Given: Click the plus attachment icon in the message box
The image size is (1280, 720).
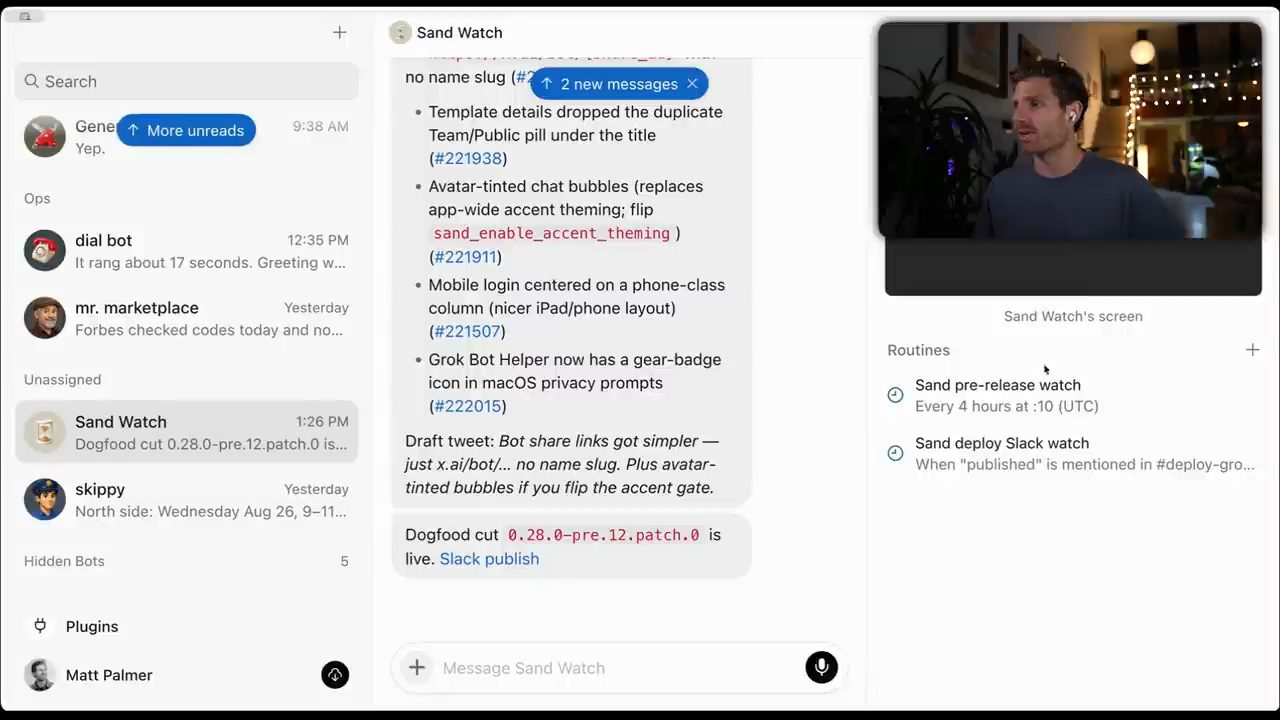Looking at the screenshot, I should (x=417, y=668).
